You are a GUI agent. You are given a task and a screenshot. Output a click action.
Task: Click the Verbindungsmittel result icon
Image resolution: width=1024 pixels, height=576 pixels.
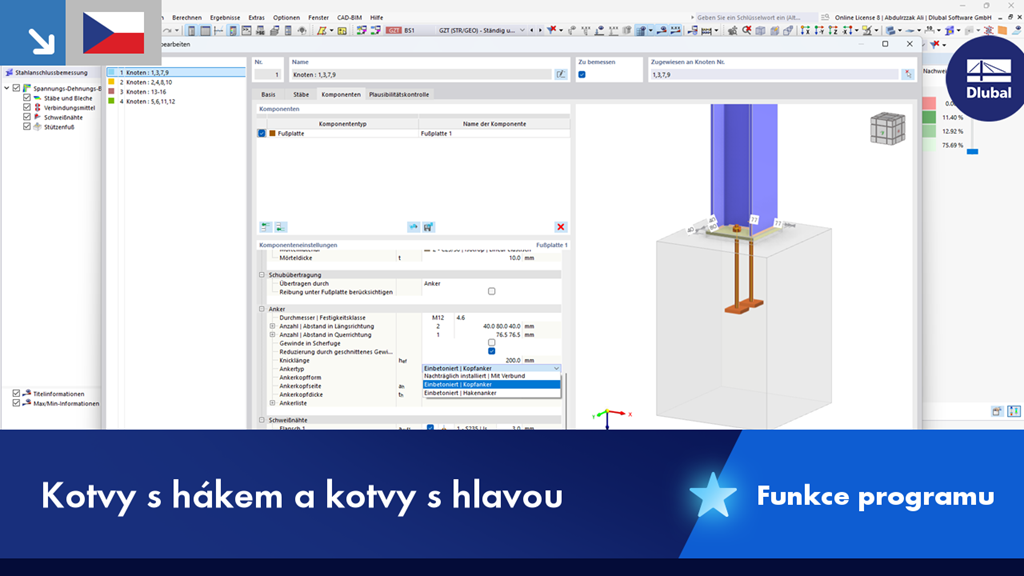[x=37, y=108]
